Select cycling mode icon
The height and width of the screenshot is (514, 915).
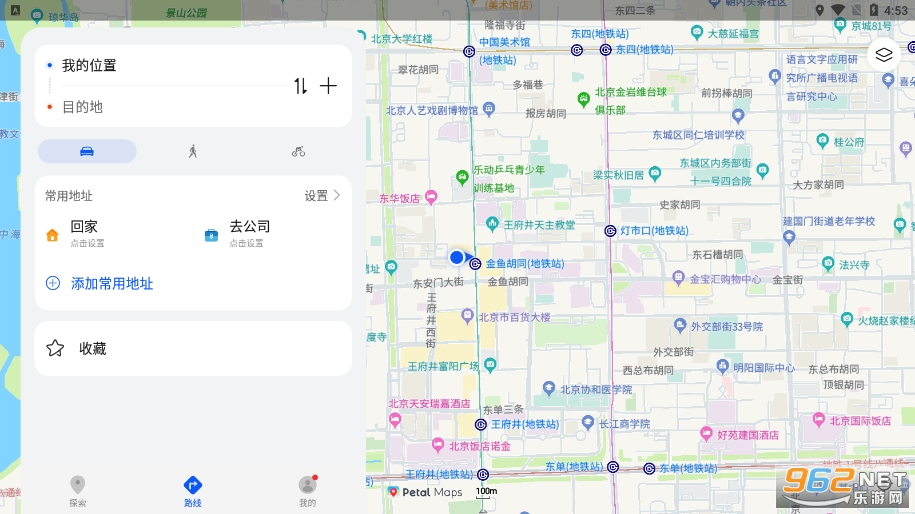(298, 152)
